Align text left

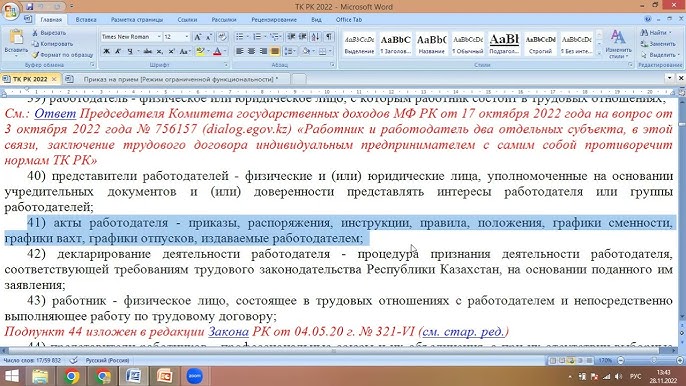pyautogui.click(x=240, y=52)
